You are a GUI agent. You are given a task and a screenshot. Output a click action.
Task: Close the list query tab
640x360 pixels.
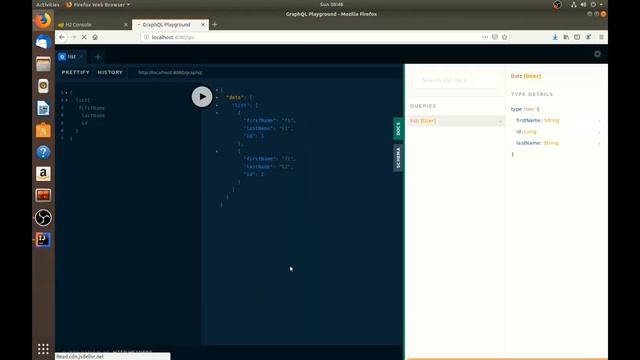[81, 57]
